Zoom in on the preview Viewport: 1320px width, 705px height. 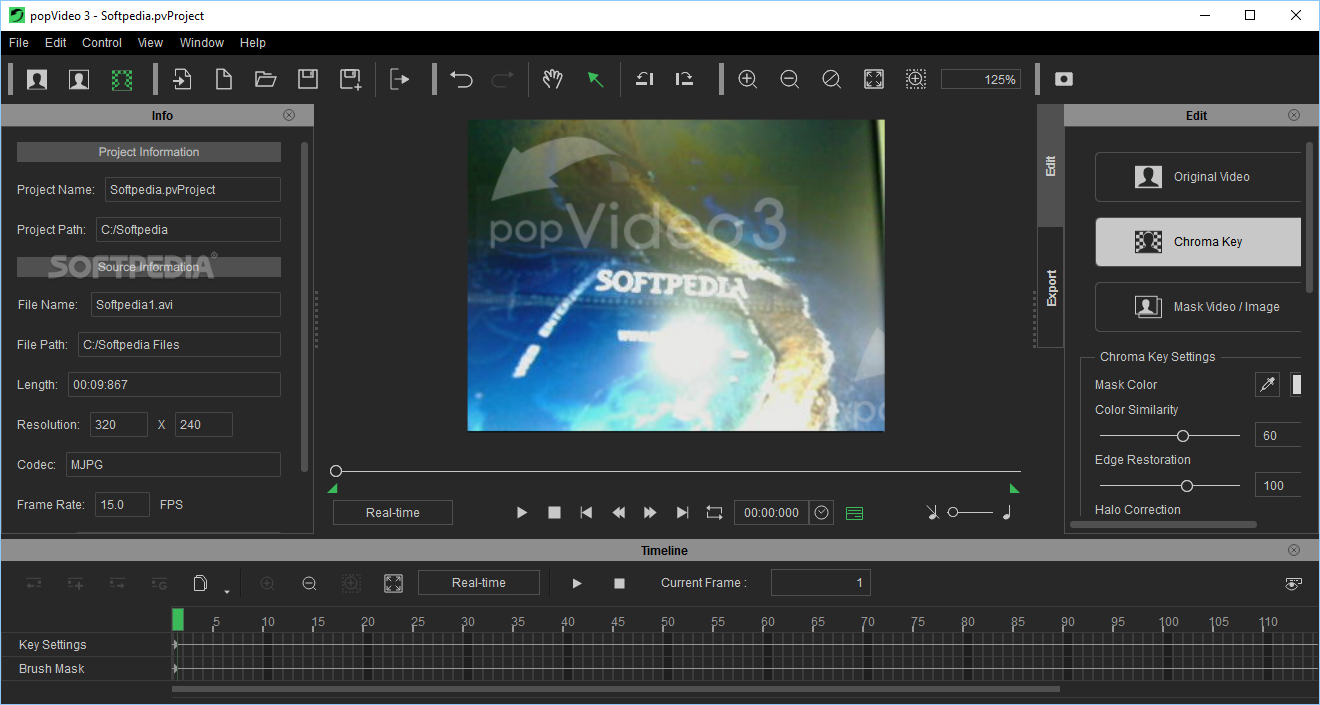[747, 79]
